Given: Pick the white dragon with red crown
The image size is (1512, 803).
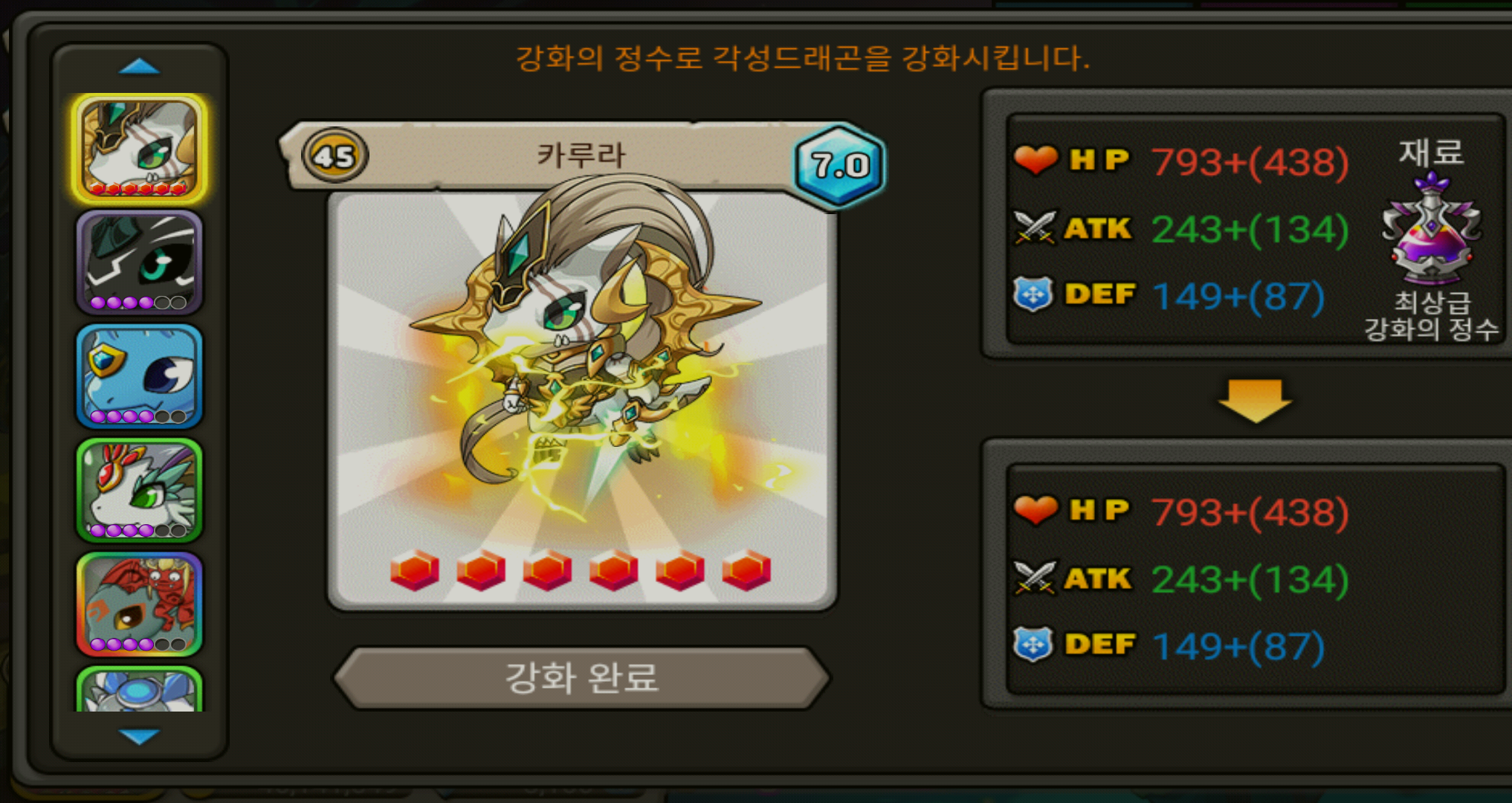Looking at the screenshot, I should point(140,490).
